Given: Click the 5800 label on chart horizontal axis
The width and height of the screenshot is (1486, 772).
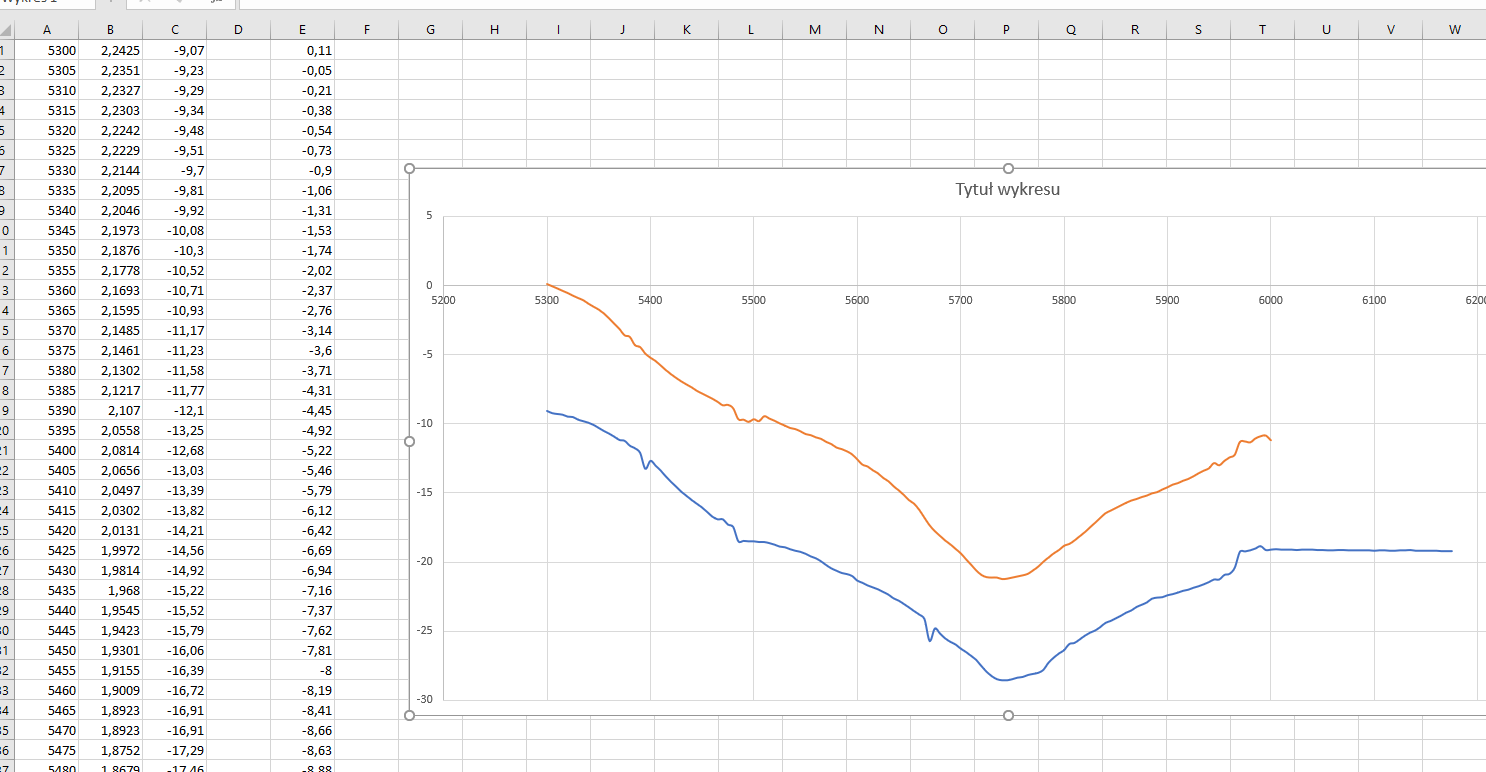Looking at the screenshot, I should [1064, 300].
